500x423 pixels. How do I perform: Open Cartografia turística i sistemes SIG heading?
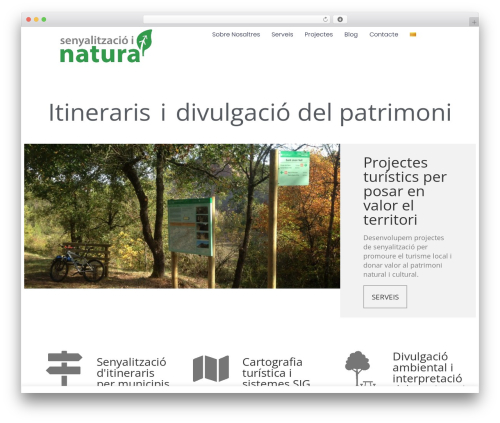pos(276,372)
